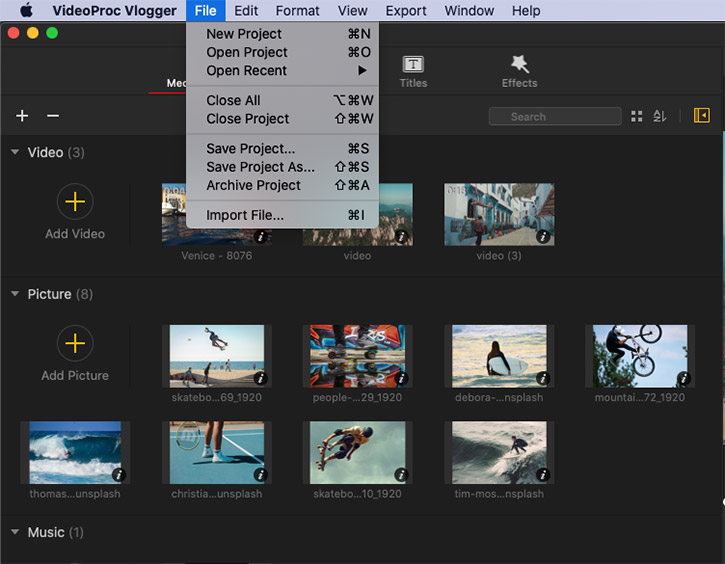Show info for debora unsplash picture
Viewport: 725px width, 564px height.
pyautogui.click(x=542, y=379)
